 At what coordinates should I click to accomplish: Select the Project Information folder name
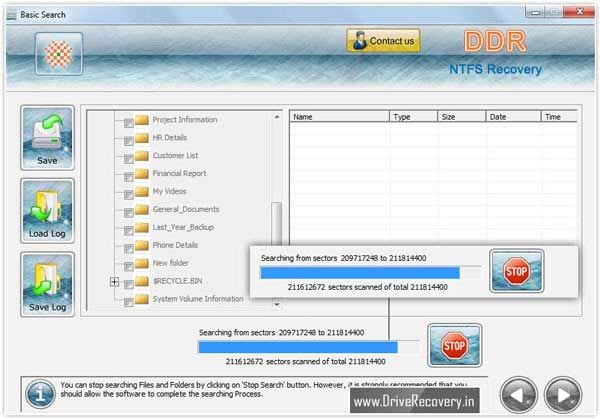[x=185, y=120]
